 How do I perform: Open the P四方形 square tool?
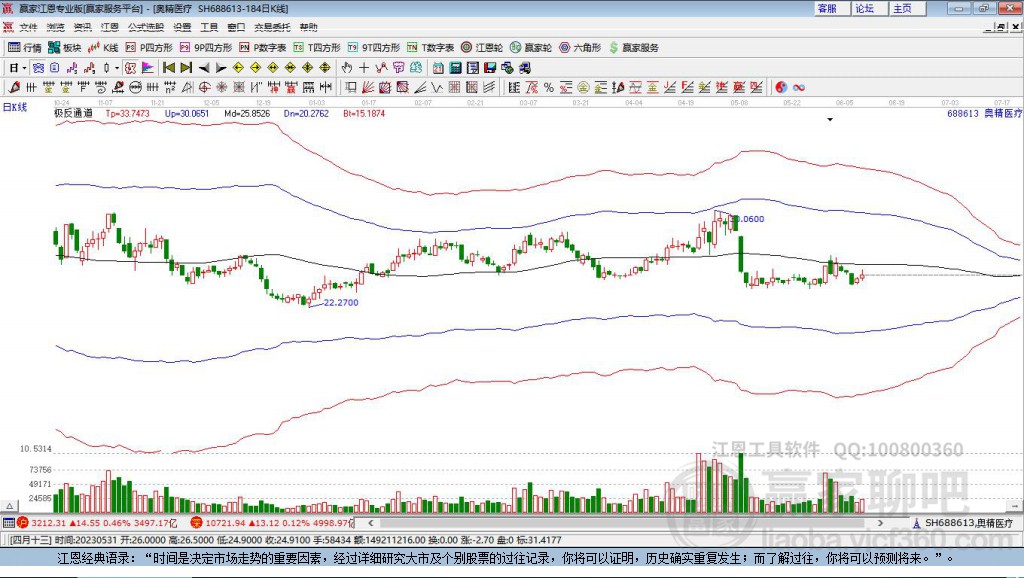click(x=149, y=48)
